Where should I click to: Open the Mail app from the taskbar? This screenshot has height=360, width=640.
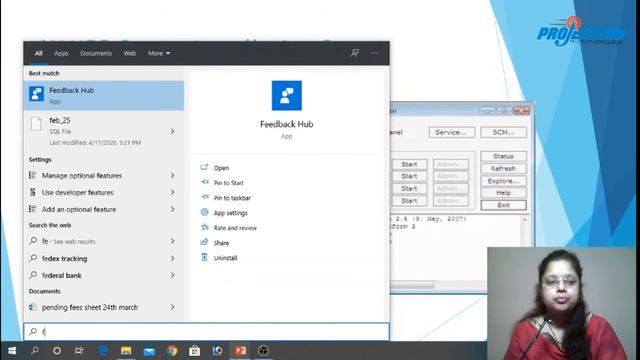[149, 351]
